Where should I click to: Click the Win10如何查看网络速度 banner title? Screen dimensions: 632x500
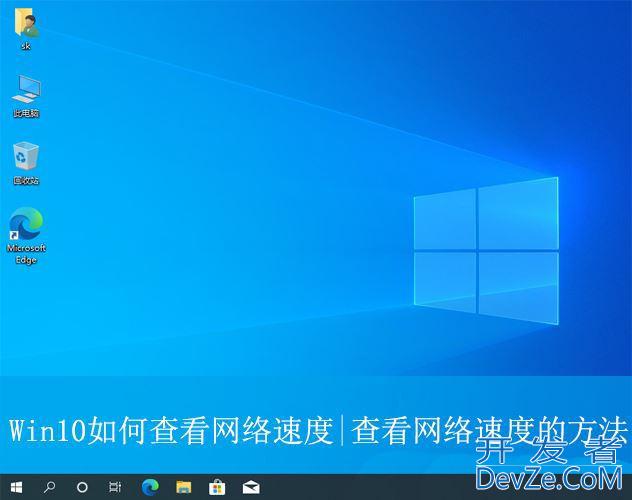[x=170, y=430]
